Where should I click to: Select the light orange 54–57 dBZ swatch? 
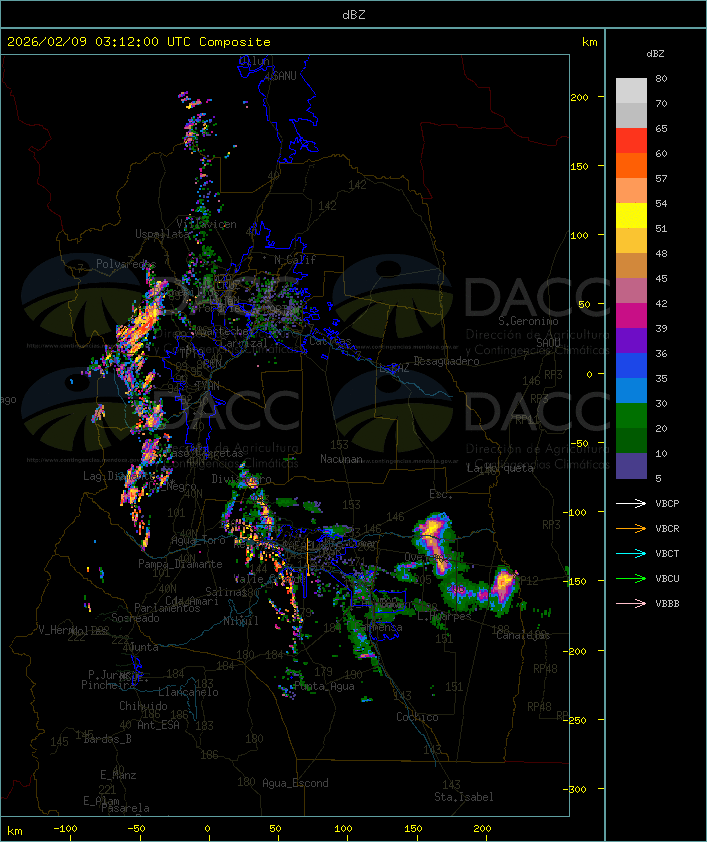pos(631,191)
